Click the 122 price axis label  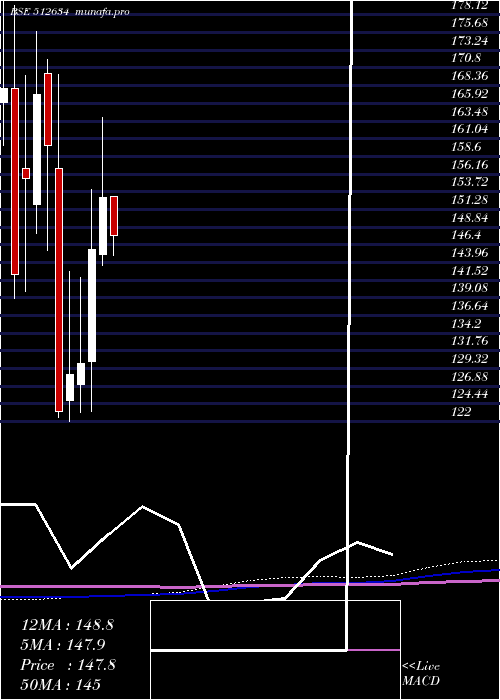[x=461, y=412]
